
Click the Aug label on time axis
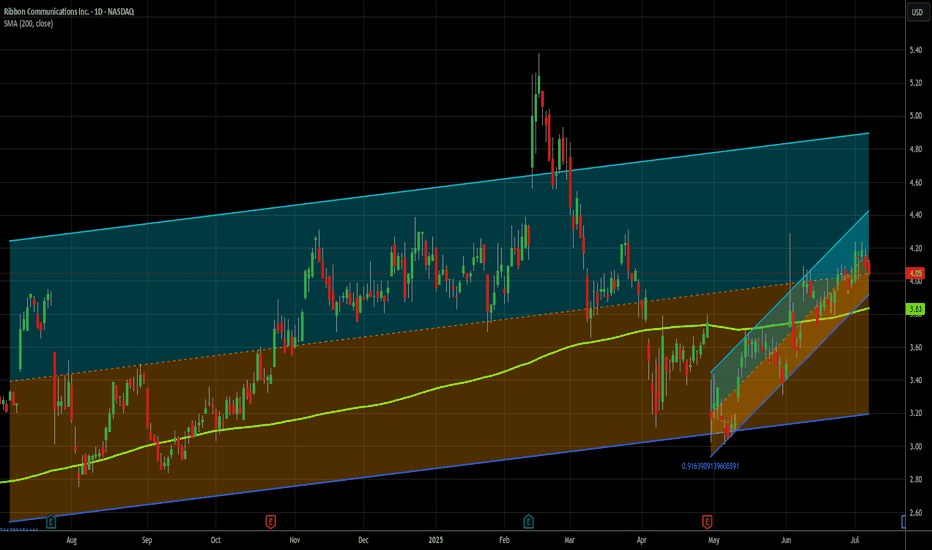pos(71,540)
